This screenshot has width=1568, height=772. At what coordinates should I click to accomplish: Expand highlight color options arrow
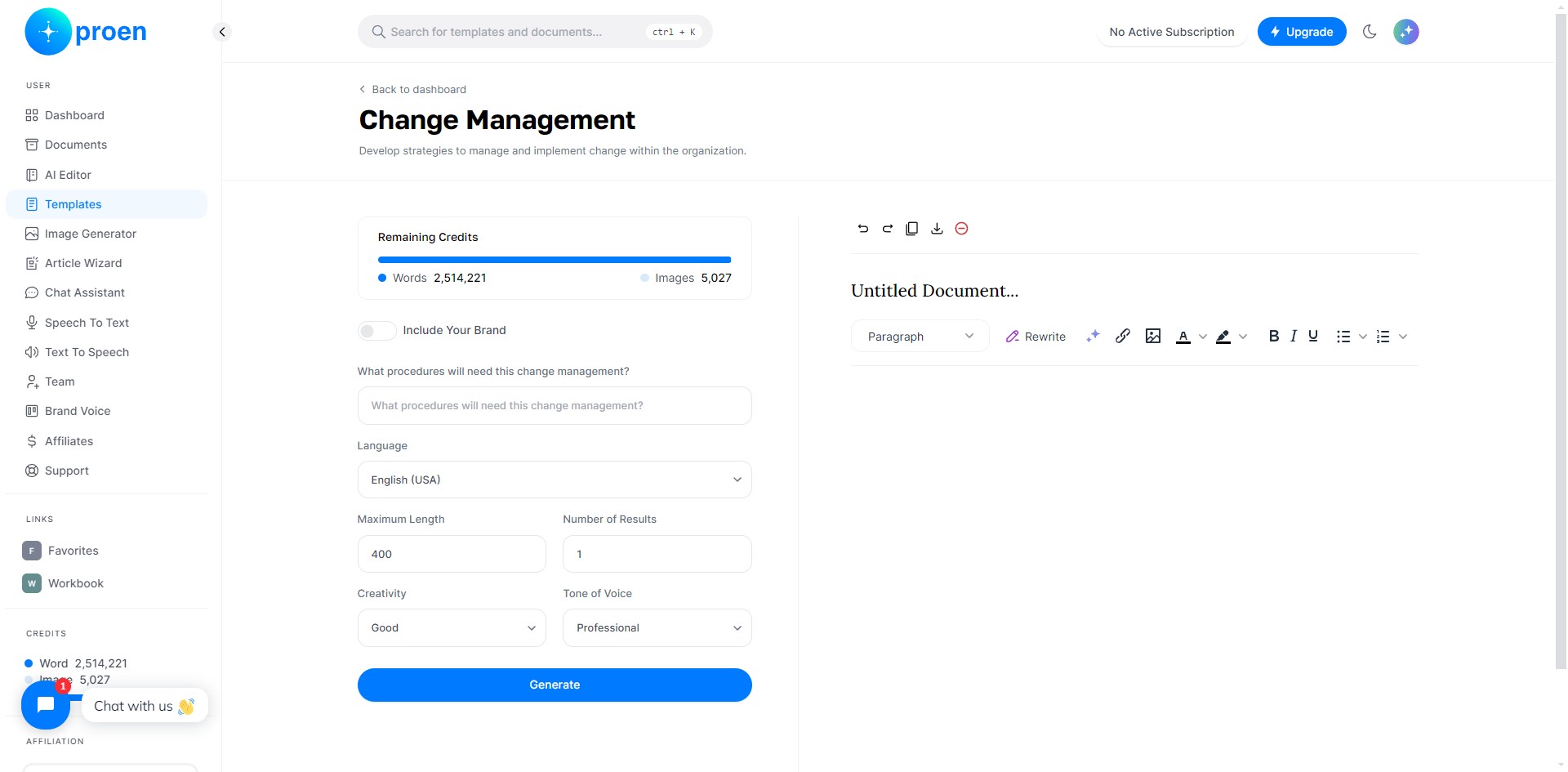(1243, 337)
